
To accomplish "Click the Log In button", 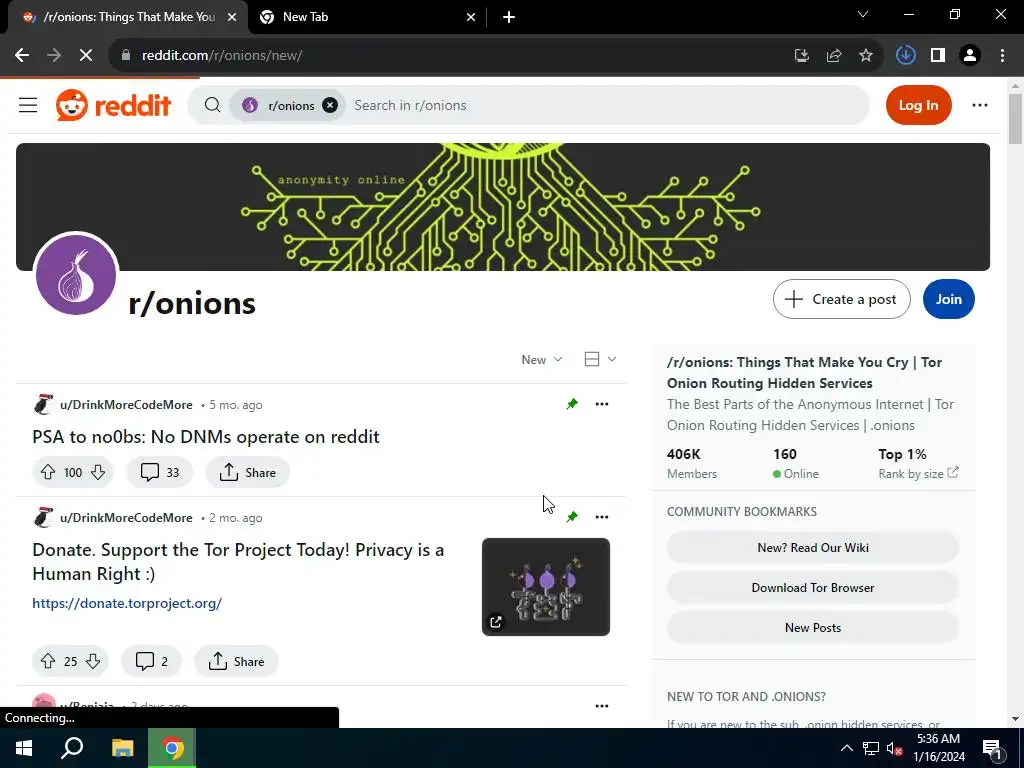I will point(918,105).
